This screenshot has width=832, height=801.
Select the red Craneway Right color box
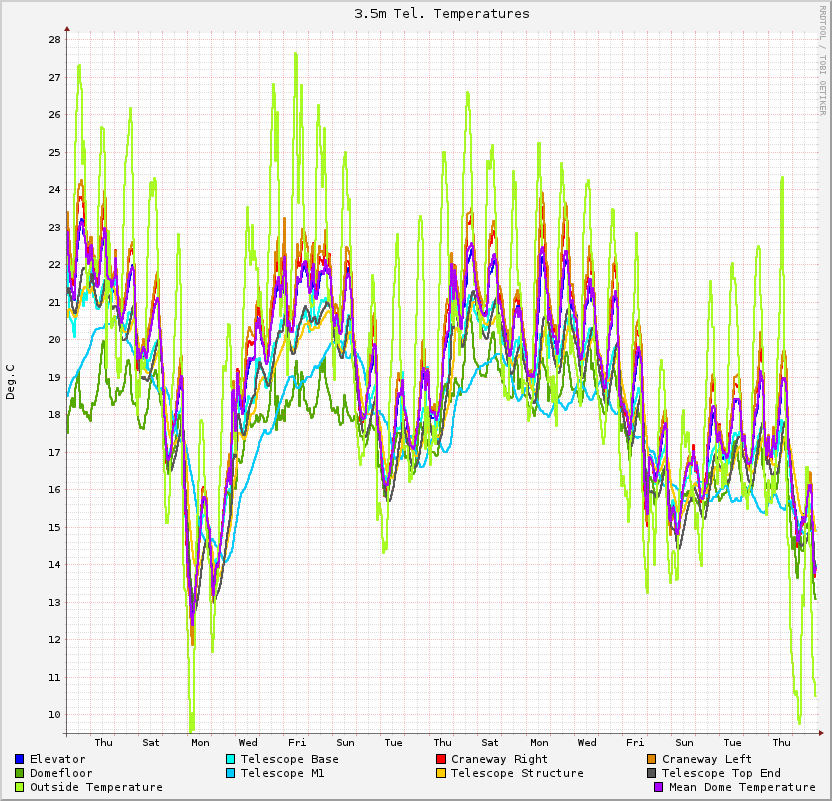coord(441,759)
